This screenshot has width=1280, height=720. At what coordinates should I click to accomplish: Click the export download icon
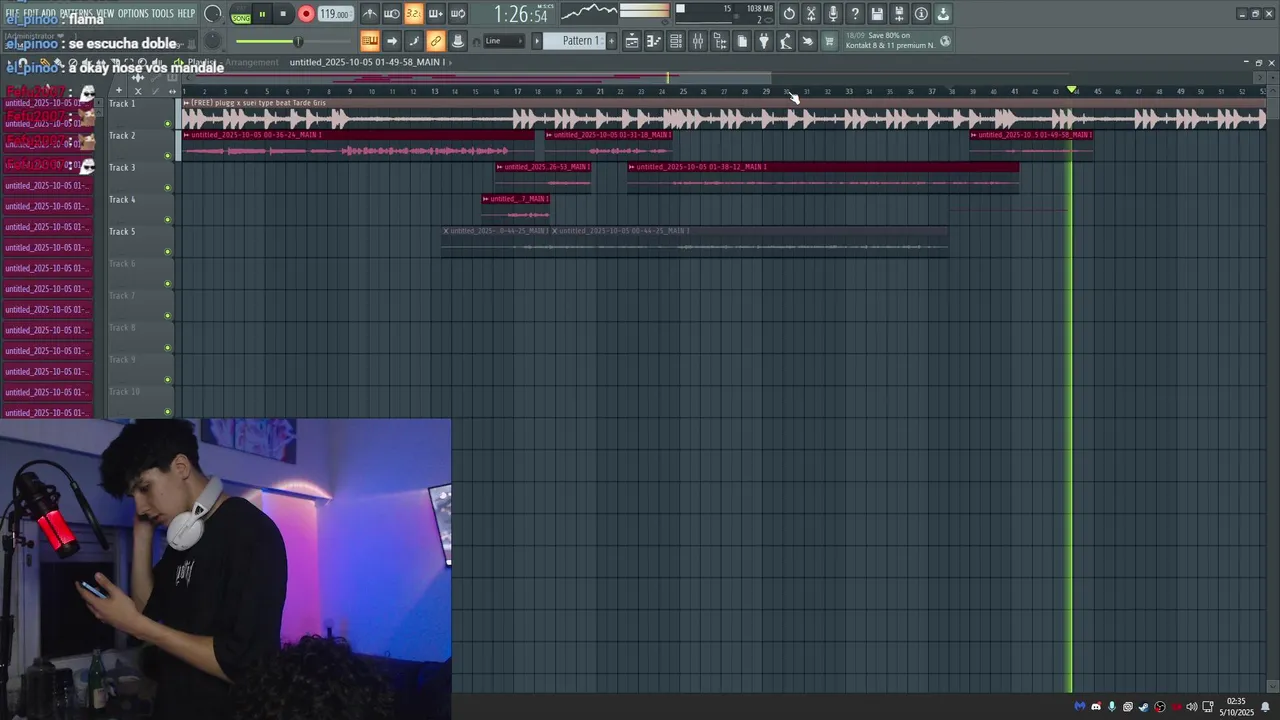click(x=943, y=14)
